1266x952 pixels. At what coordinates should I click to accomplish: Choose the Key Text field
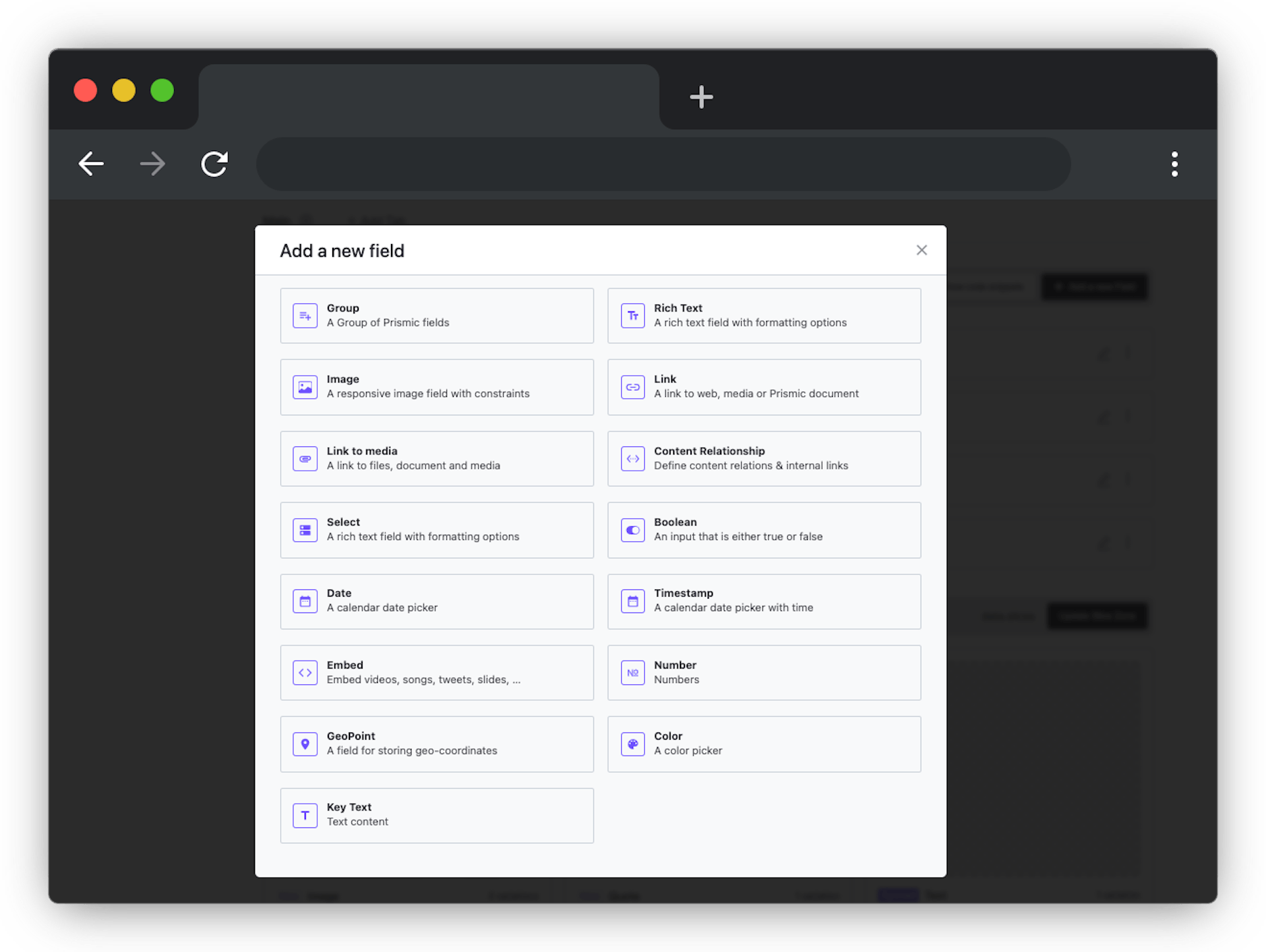click(437, 816)
